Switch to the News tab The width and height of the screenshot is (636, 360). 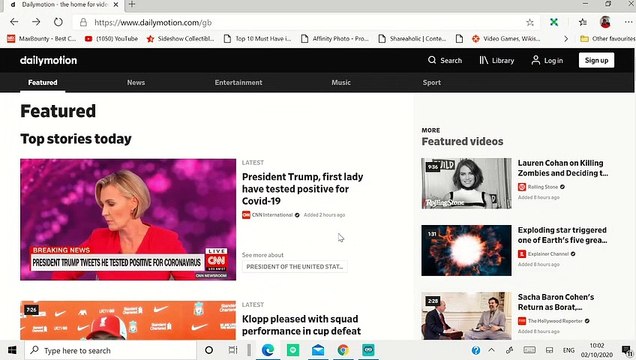pos(136,82)
